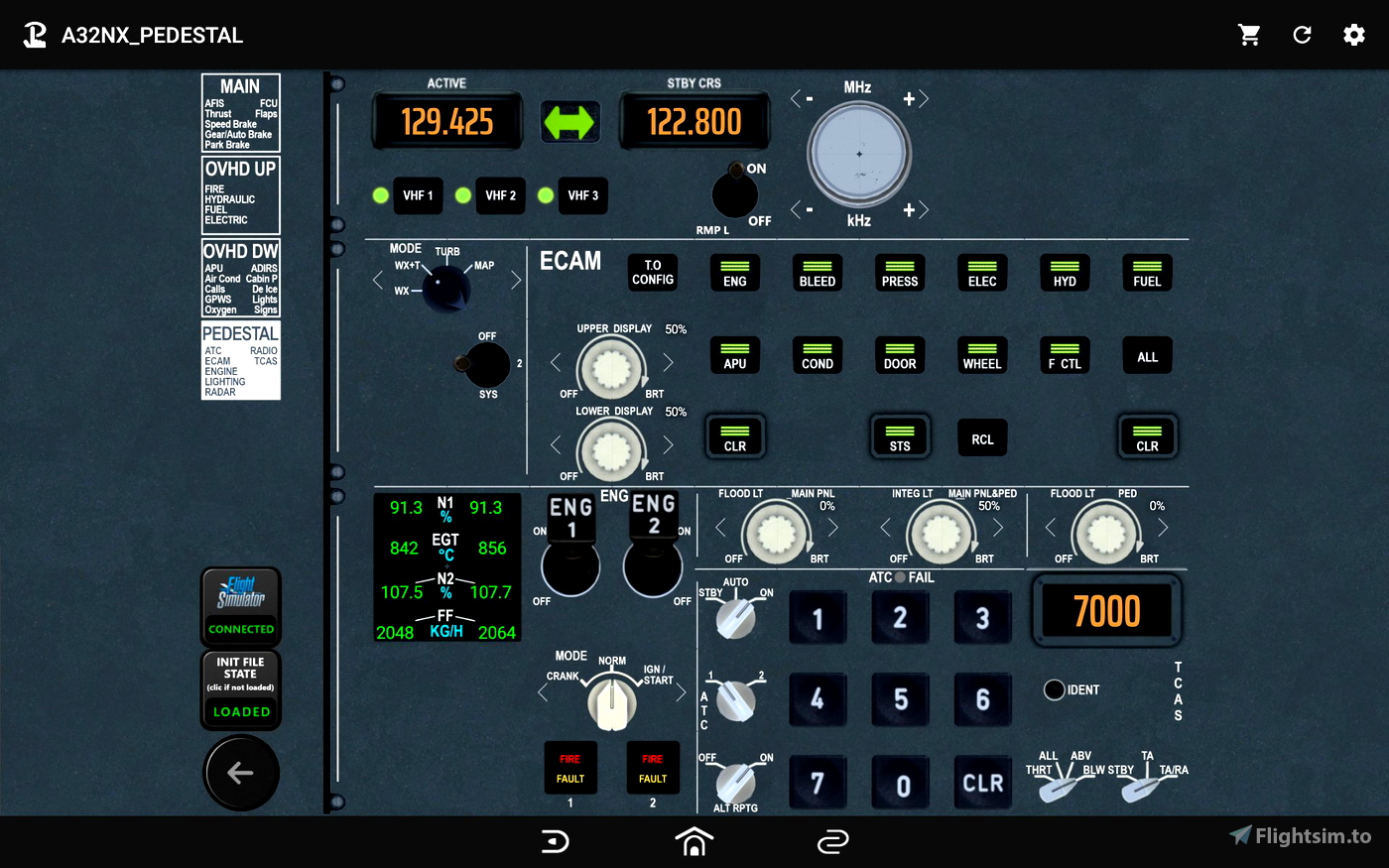1389x868 pixels.
Task: Tap the Android recent apps icon
Action: click(833, 841)
